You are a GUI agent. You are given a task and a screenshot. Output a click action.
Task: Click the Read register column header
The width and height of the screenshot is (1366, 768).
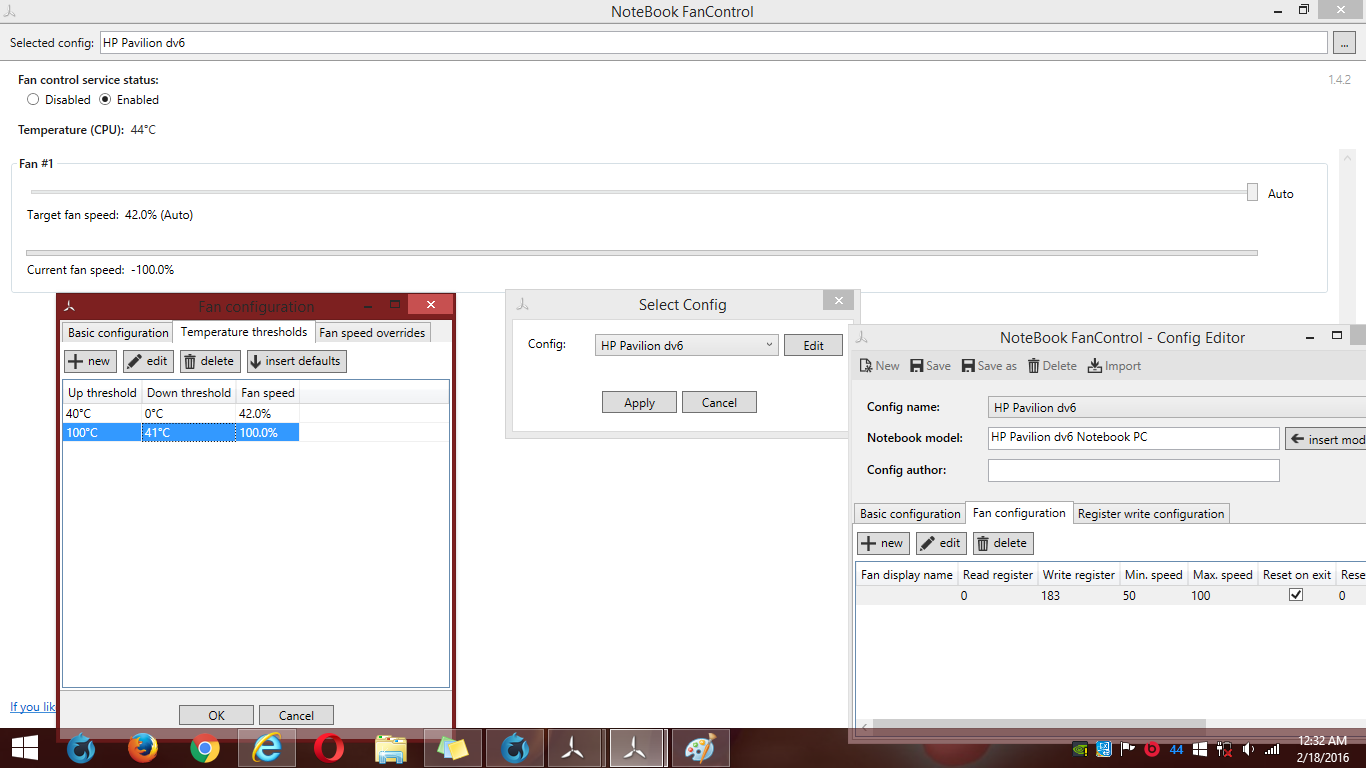click(x=997, y=575)
